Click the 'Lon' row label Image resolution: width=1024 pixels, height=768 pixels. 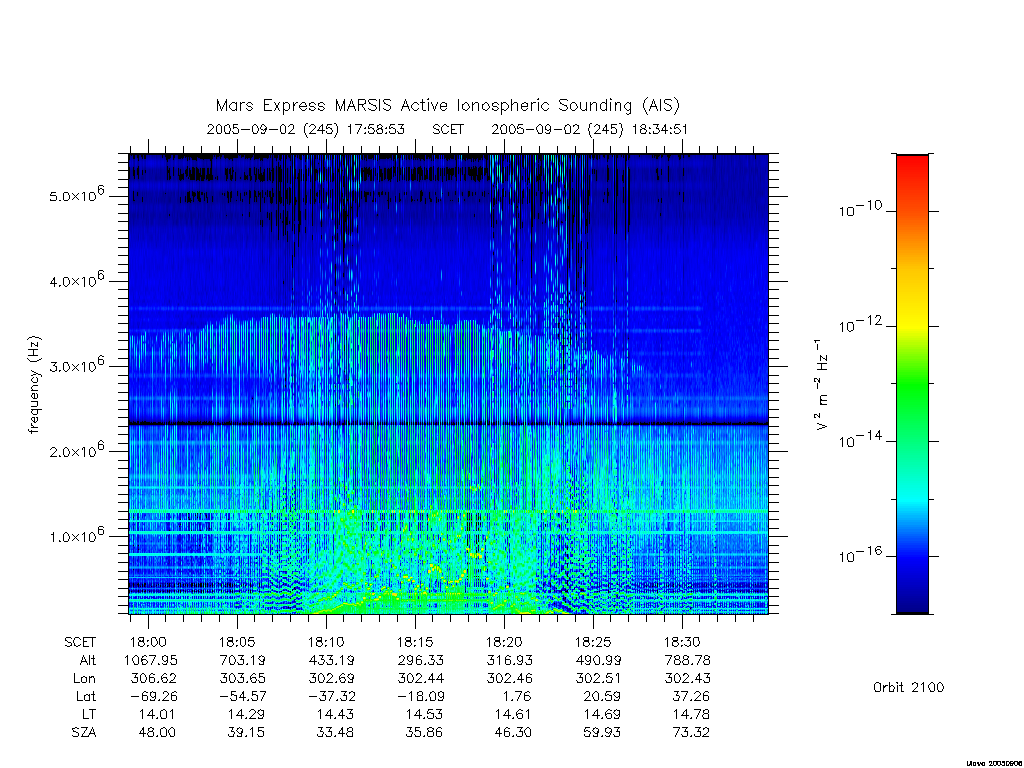pos(84,679)
